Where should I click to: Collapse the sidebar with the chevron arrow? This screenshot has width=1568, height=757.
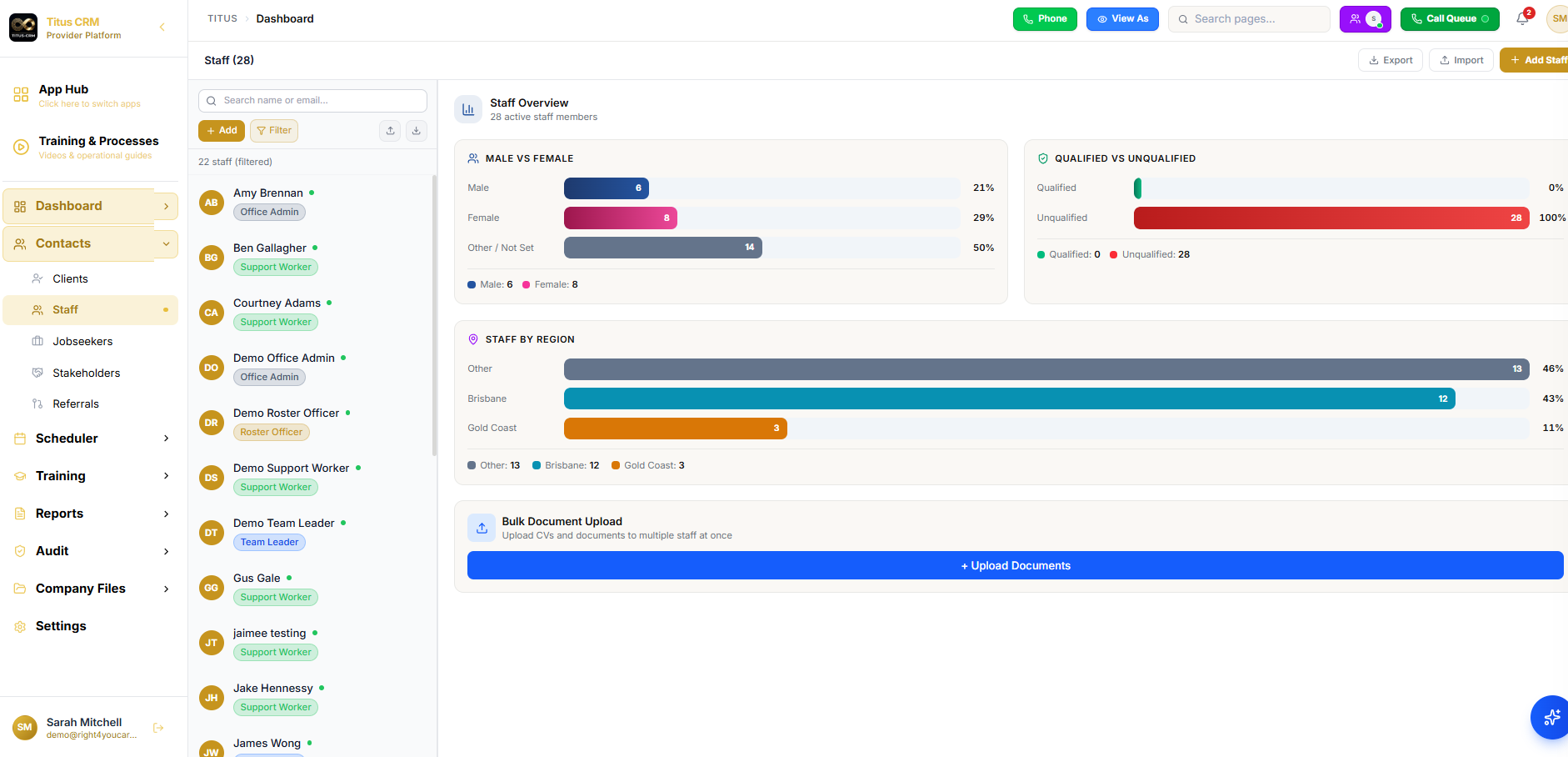point(162,28)
